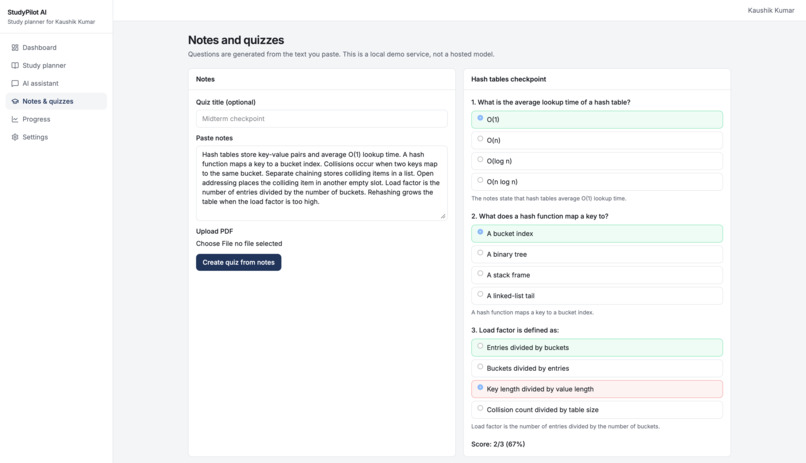Pick 'A stack frame' option
The width and height of the screenshot is (806, 463).
[x=597, y=275]
